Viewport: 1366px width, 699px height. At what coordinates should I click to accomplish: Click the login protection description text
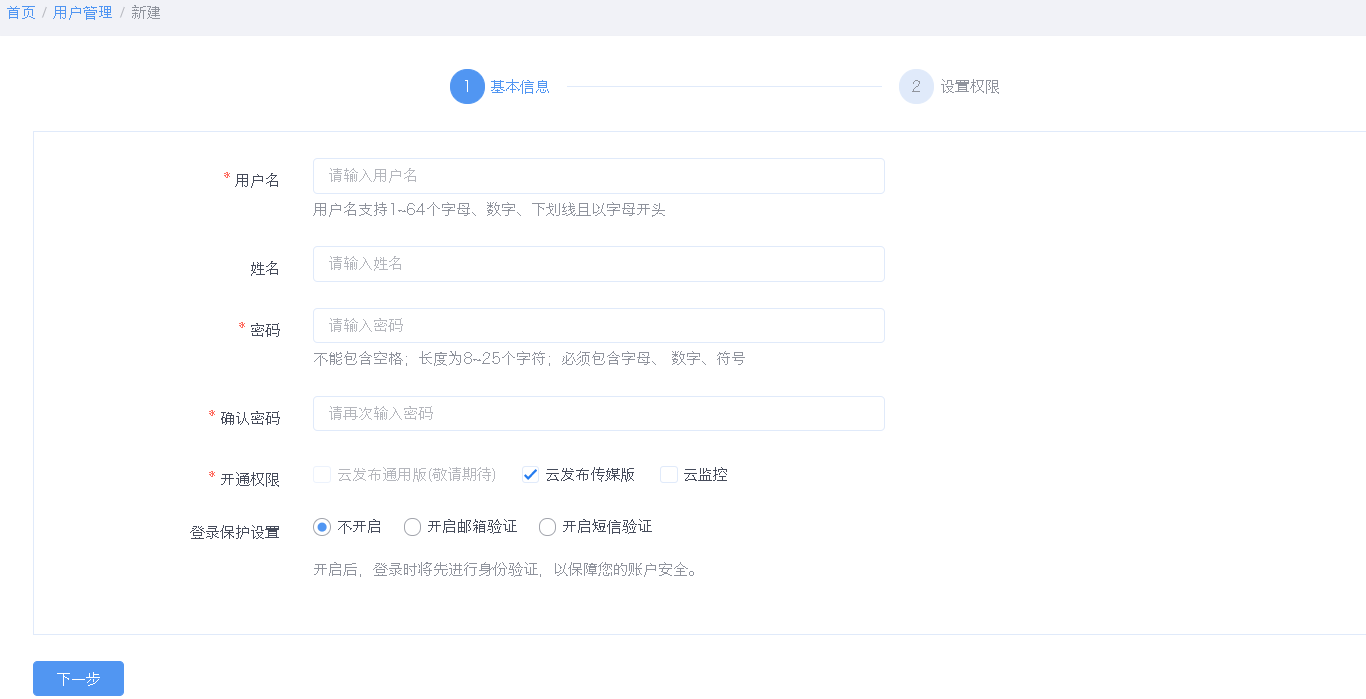point(506,570)
